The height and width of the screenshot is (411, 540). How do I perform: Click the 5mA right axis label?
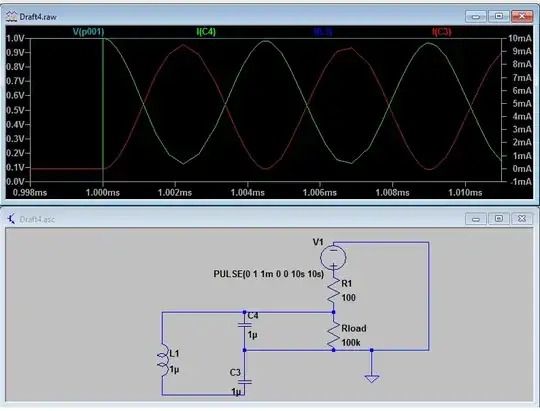pyautogui.click(x=522, y=103)
